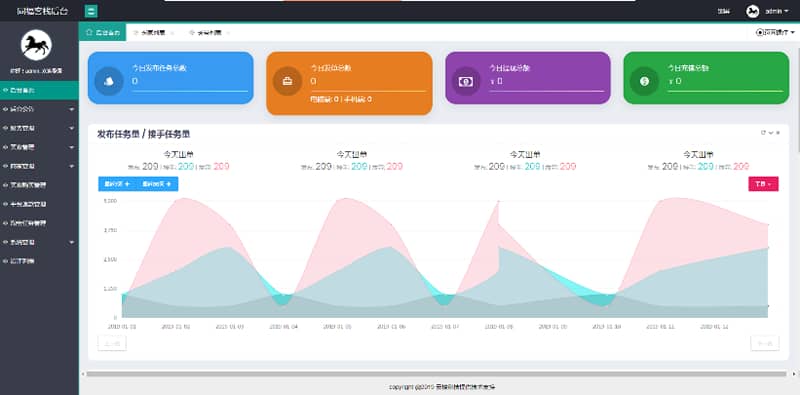This screenshot has height=395, width=800.
Task: Open the horse logo avatar in sidebar
Action: coord(36,45)
